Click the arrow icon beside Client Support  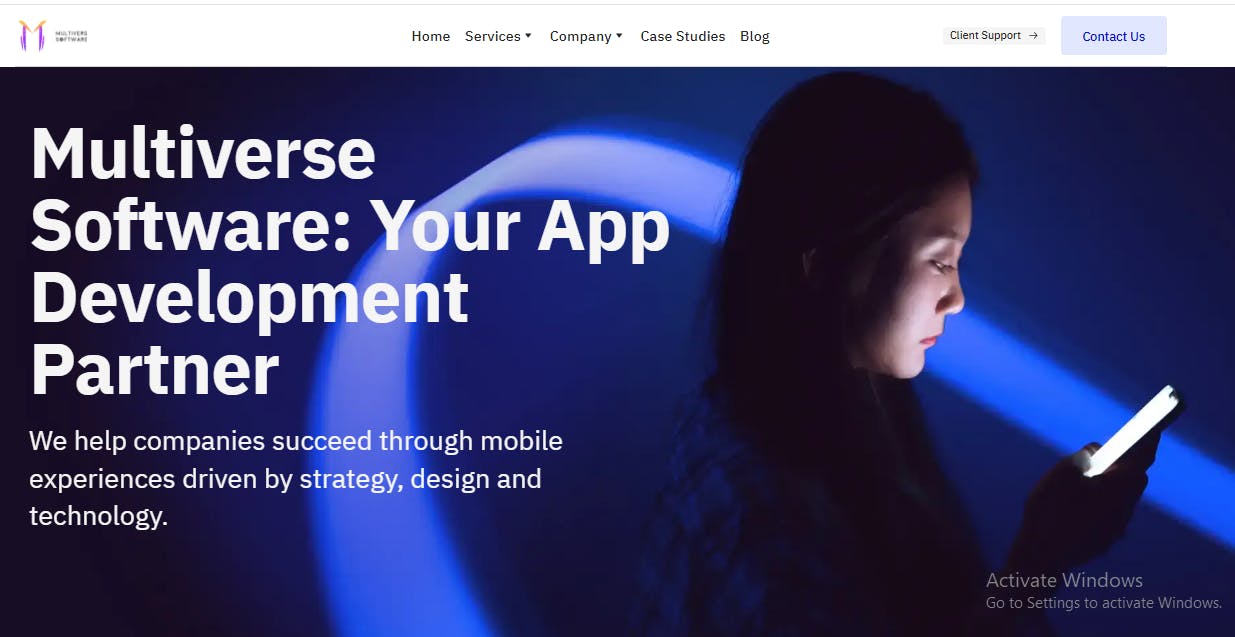1033,35
